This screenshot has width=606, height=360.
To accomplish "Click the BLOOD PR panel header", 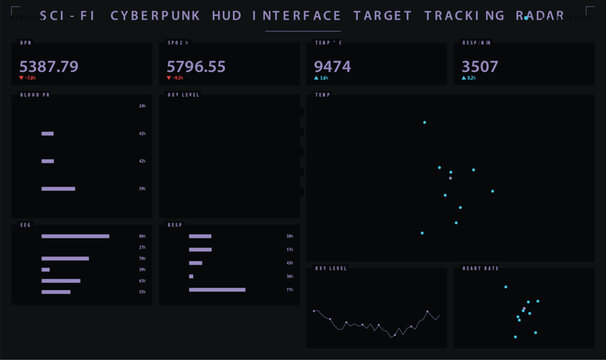I will click(x=35, y=95).
